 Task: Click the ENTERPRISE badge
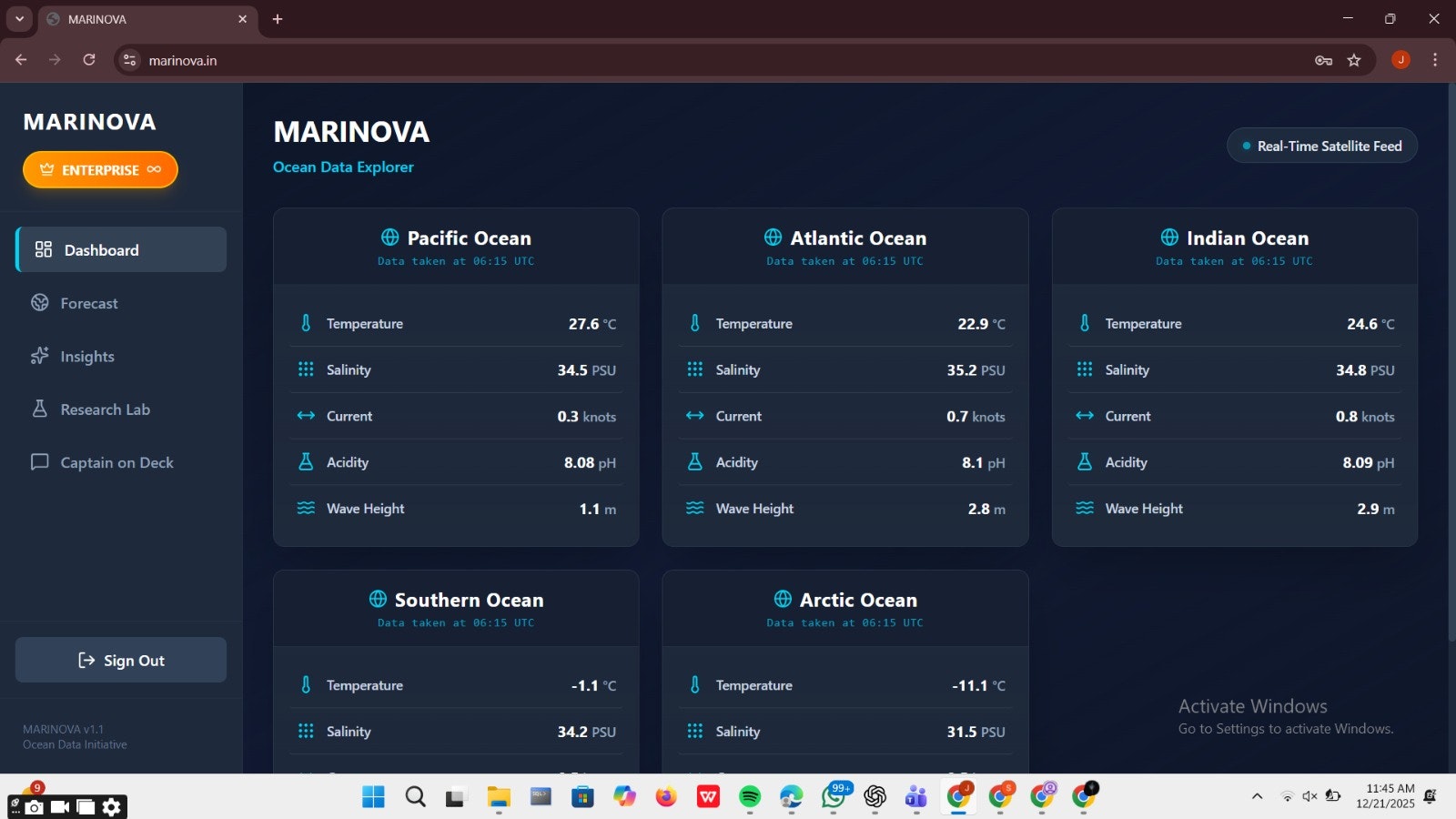point(100,169)
